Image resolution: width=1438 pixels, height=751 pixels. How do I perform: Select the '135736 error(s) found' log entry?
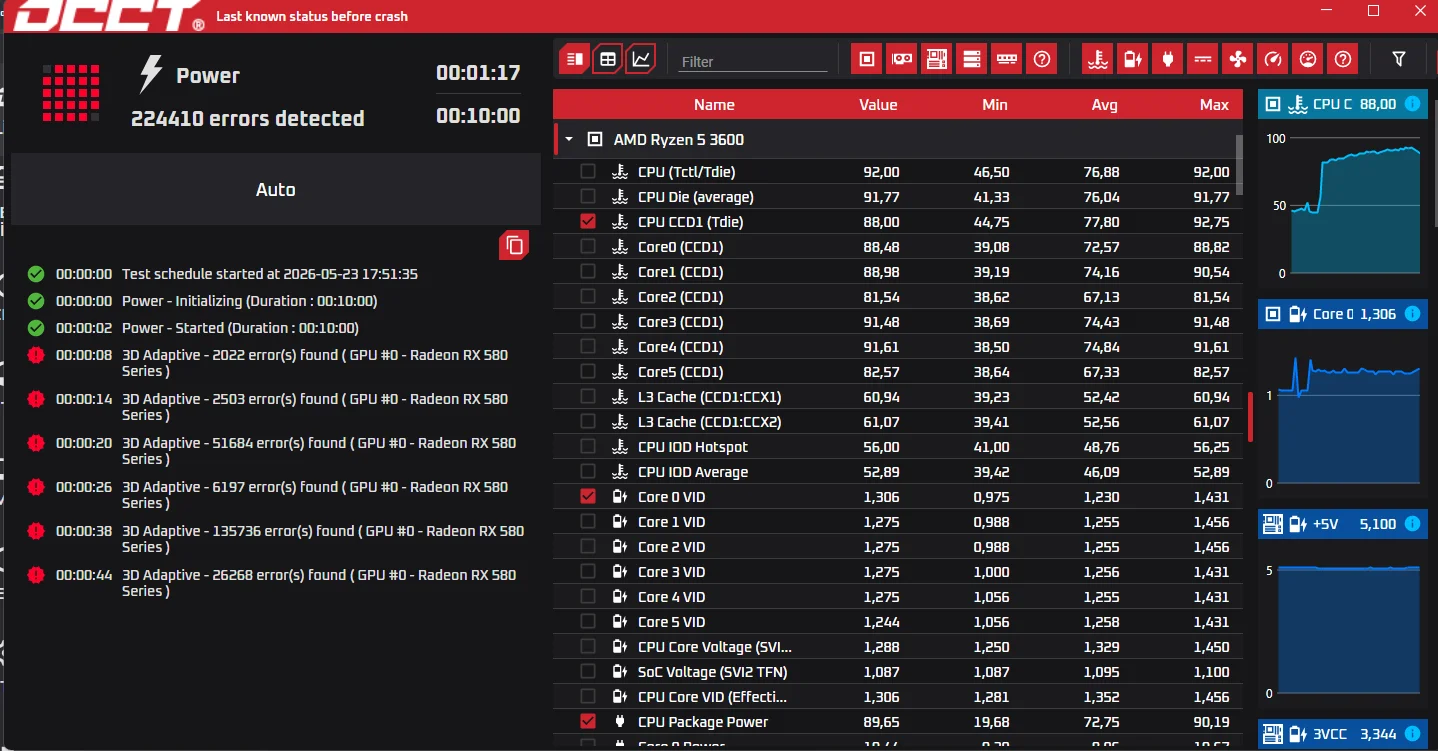click(323, 539)
